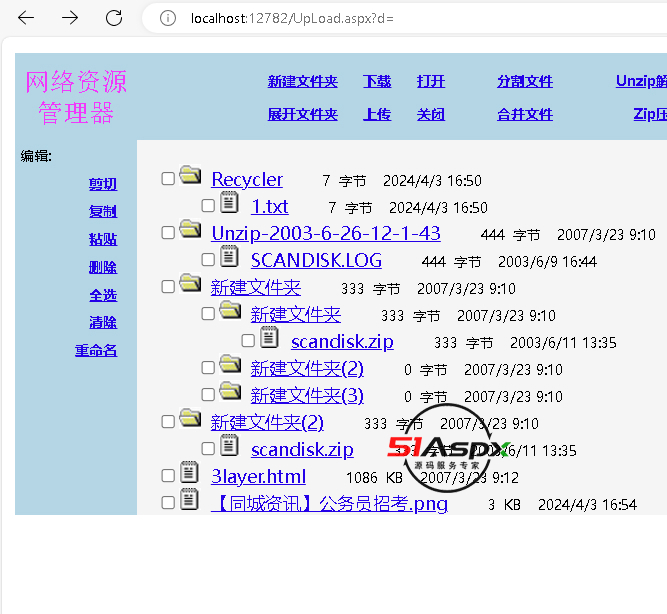Click the browser reload page icon
The height and width of the screenshot is (614, 667).
114,18
